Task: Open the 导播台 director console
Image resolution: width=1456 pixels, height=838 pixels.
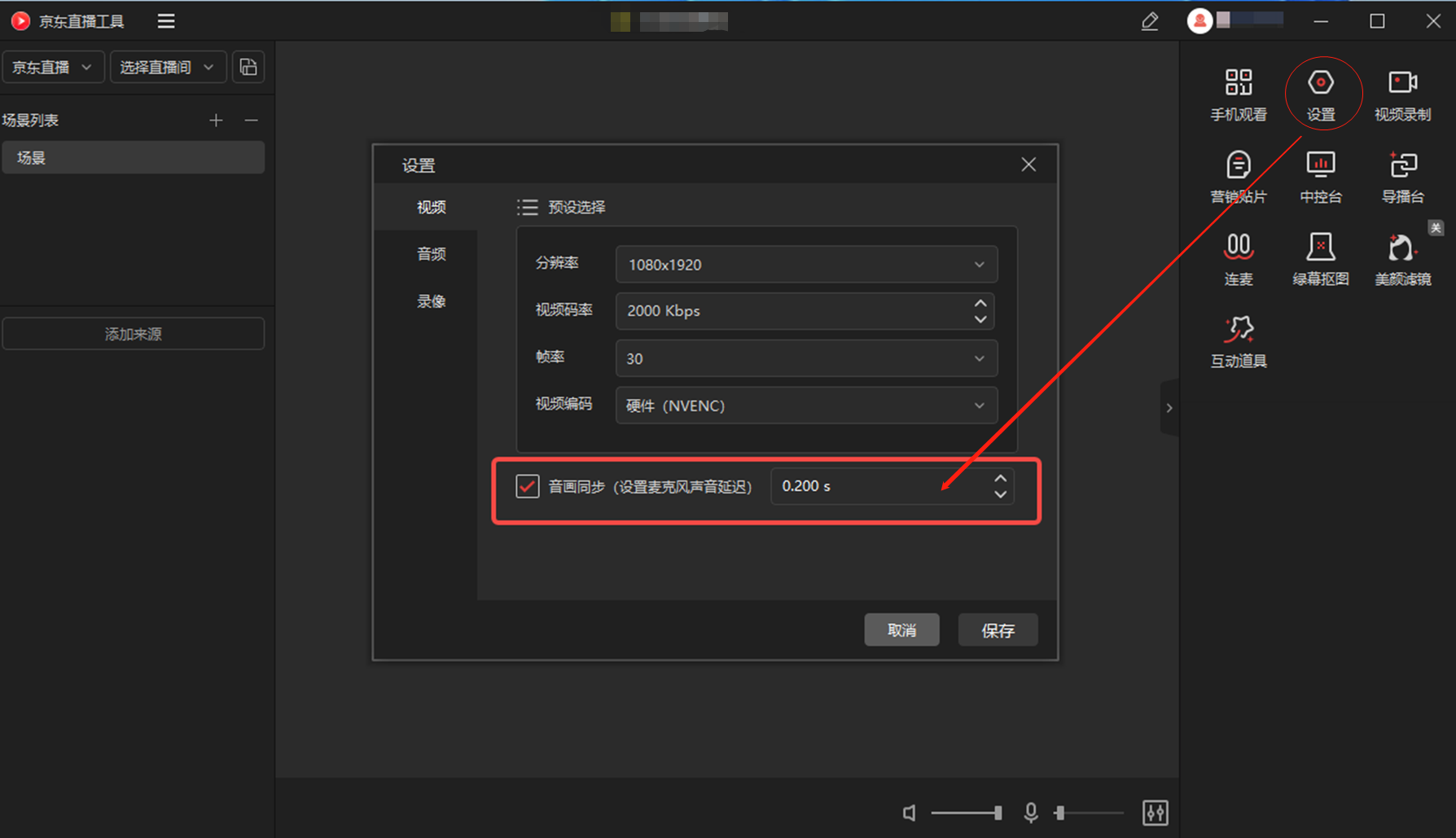Action: tap(1402, 177)
